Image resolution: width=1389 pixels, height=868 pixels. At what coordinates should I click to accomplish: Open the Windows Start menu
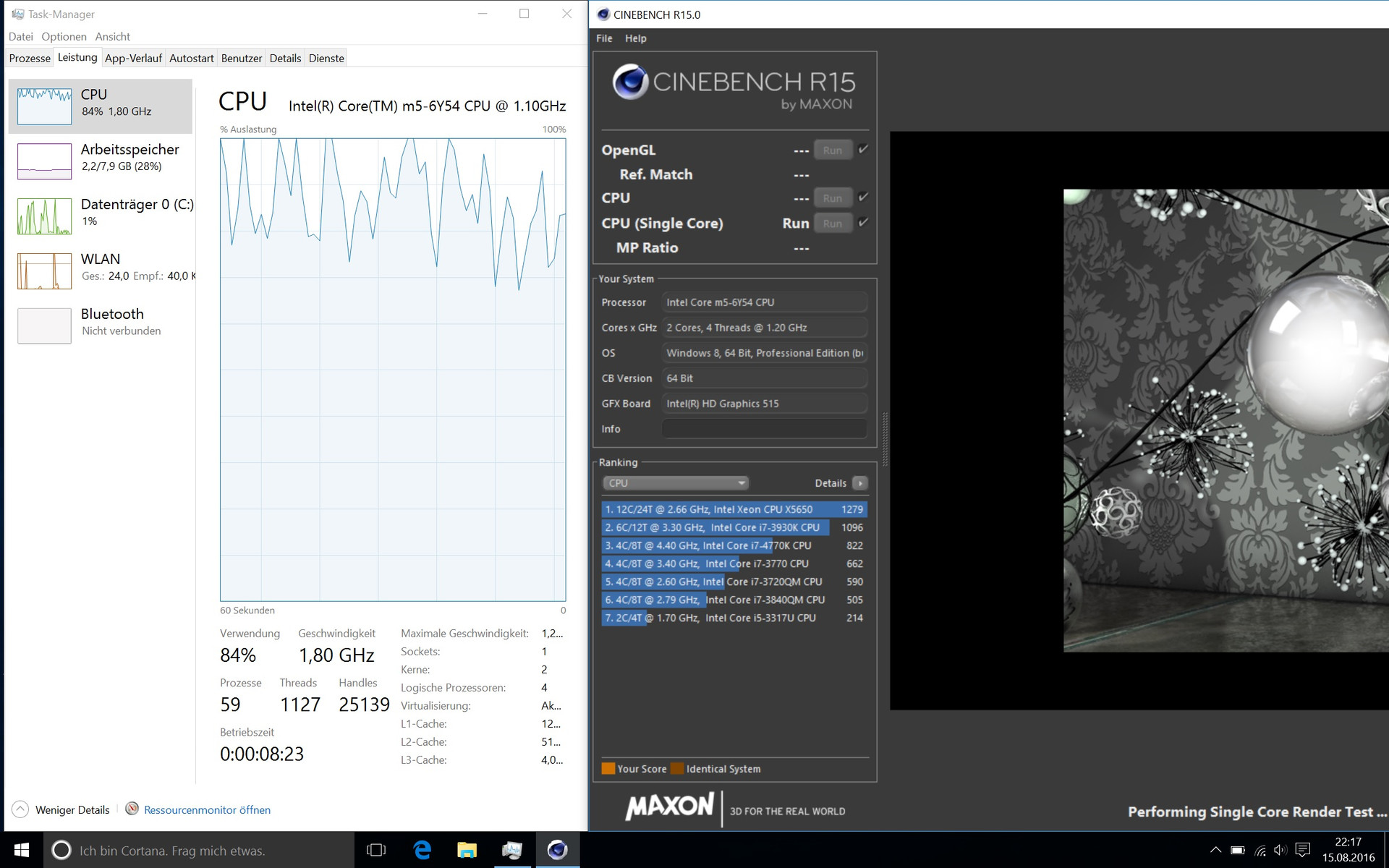click(22, 850)
